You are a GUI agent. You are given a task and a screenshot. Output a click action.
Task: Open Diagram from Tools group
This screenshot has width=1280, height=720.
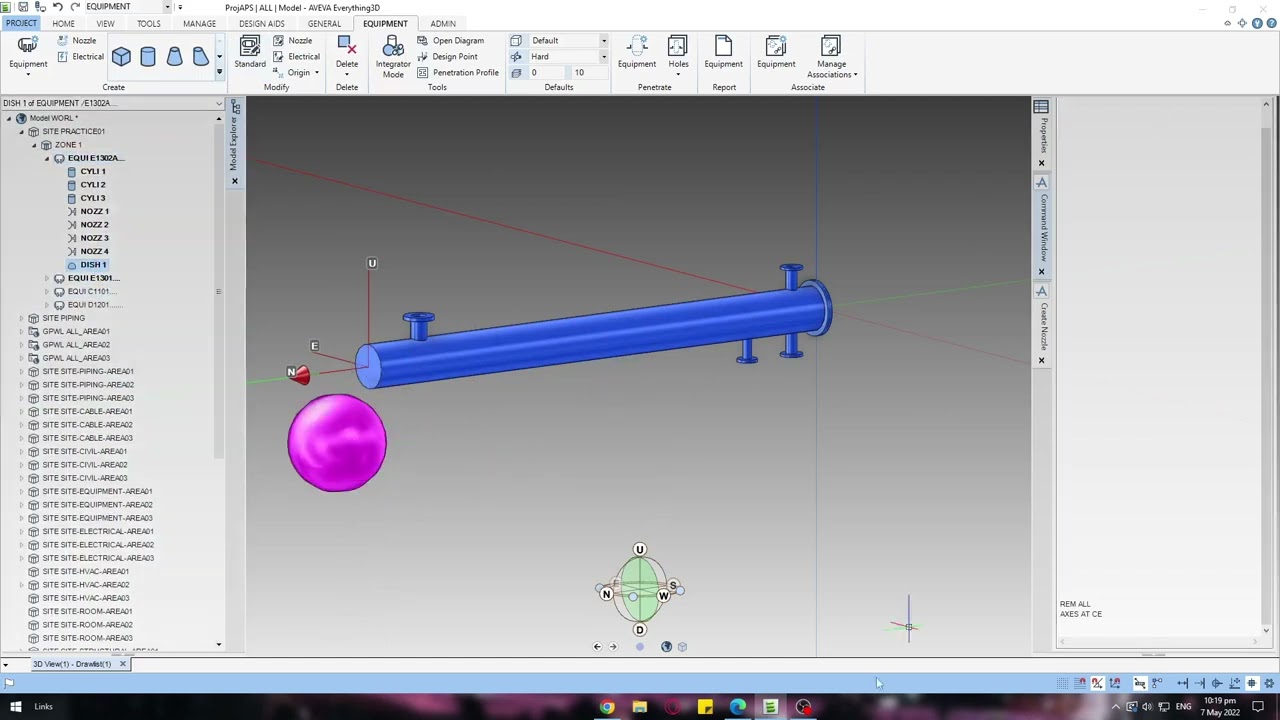click(x=451, y=41)
